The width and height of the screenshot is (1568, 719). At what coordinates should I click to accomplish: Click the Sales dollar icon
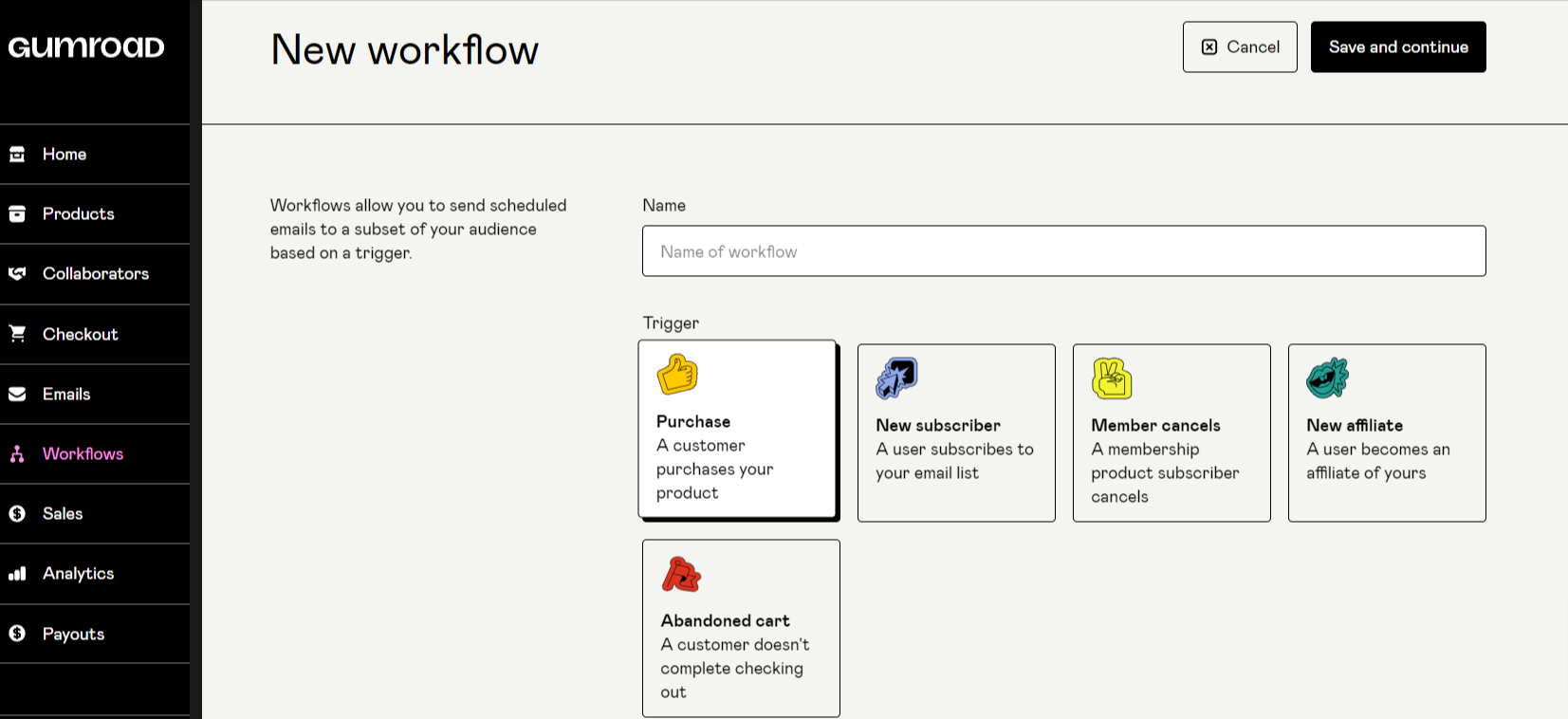click(17, 514)
